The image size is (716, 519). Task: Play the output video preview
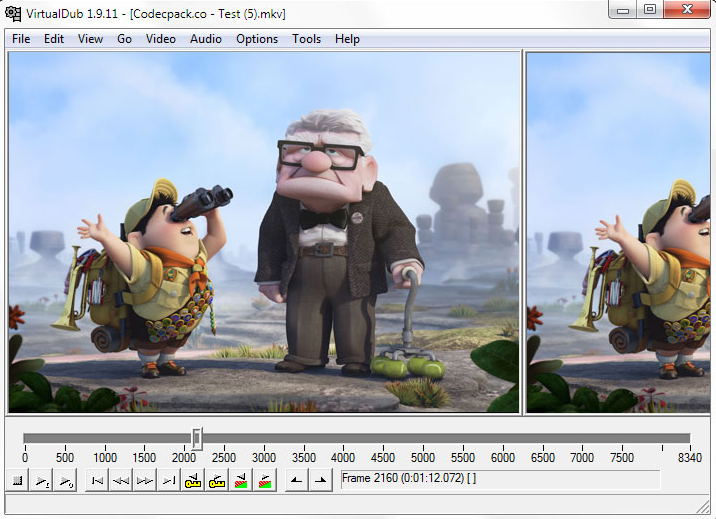[65, 480]
